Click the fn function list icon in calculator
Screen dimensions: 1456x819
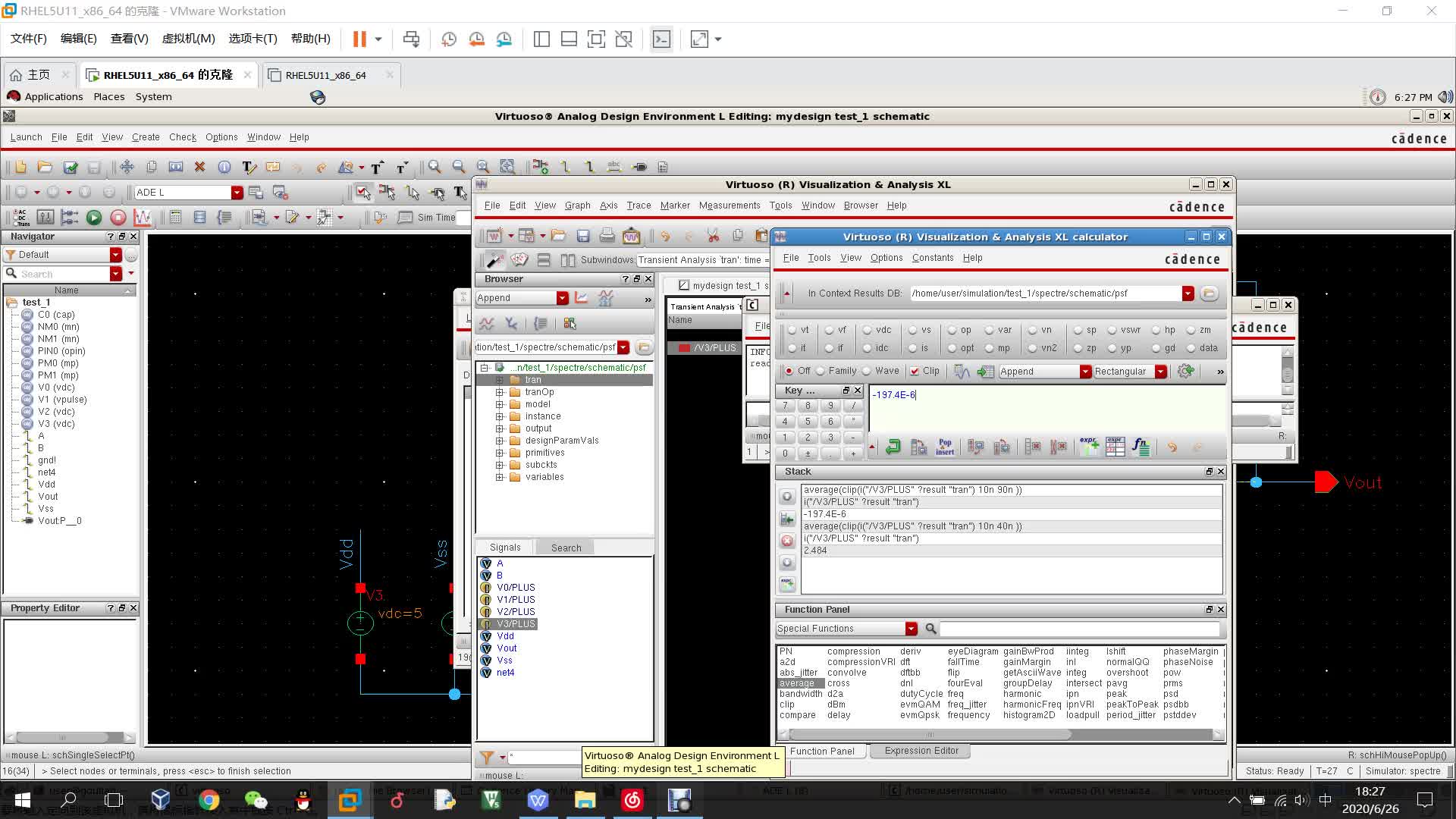click(1141, 447)
